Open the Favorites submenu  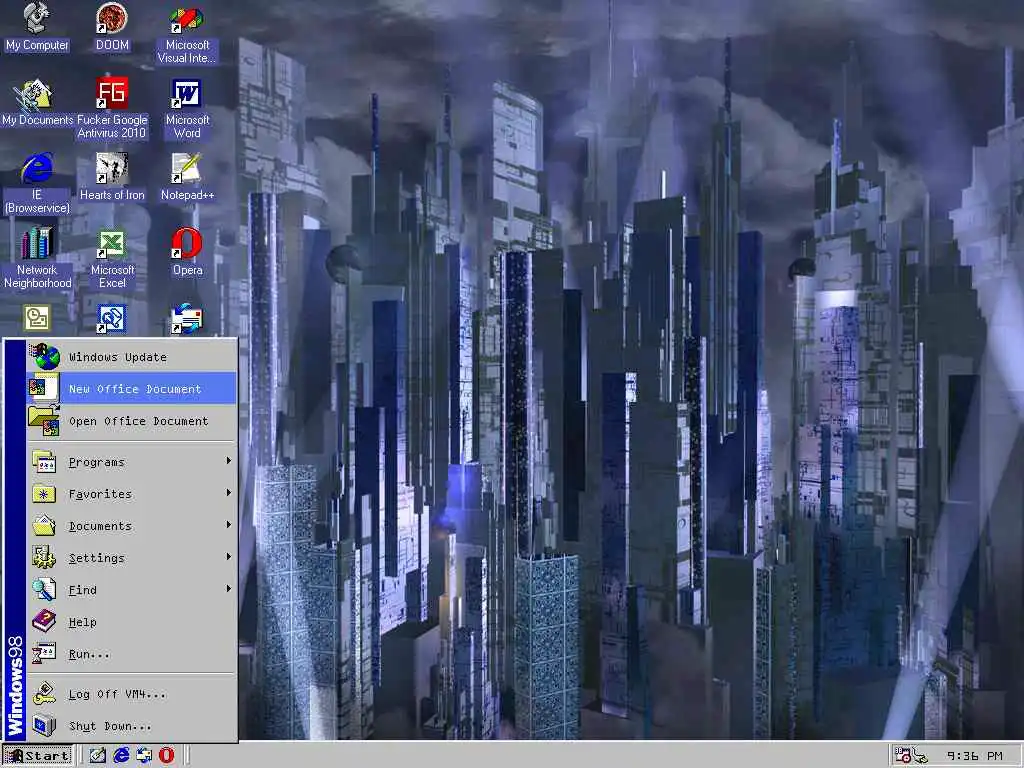(x=131, y=494)
